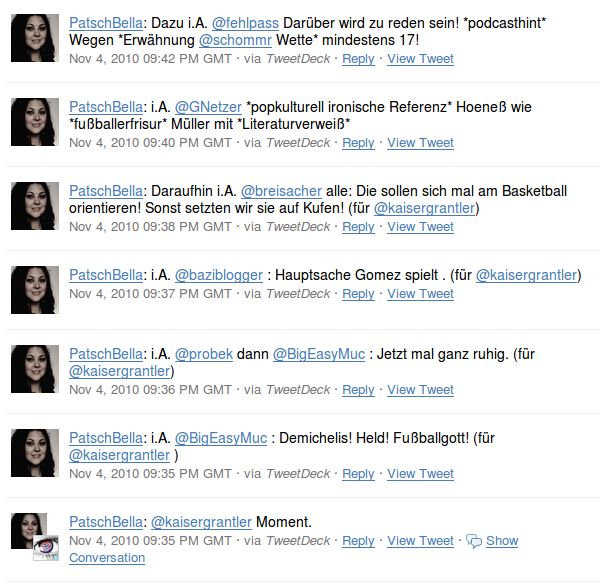The height and width of the screenshot is (585, 606).
Task: Reply to the Demichelis Fußballgott tweet
Action: 358,473
